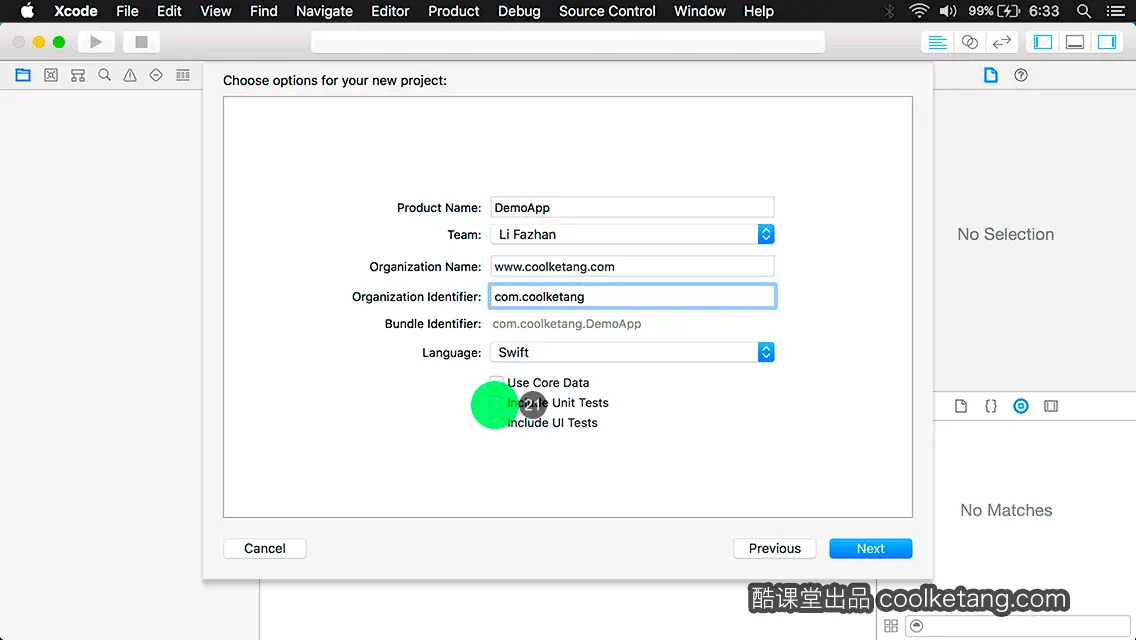This screenshot has width=1136, height=640.
Task: Open the Find navigator magnifier icon
Action: click(104, 75)
